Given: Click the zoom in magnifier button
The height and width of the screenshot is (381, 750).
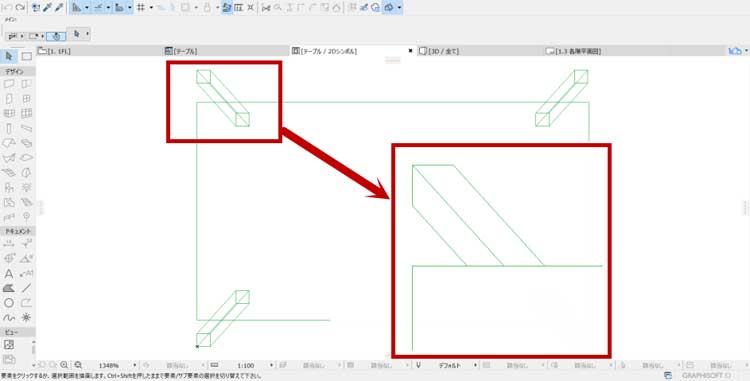Looking at the screenshot, I should (x=64, y=365).
